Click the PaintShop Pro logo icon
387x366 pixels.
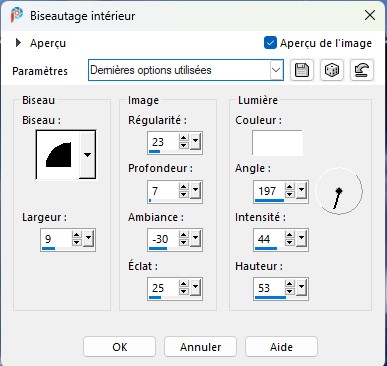[x=16, y=15]
